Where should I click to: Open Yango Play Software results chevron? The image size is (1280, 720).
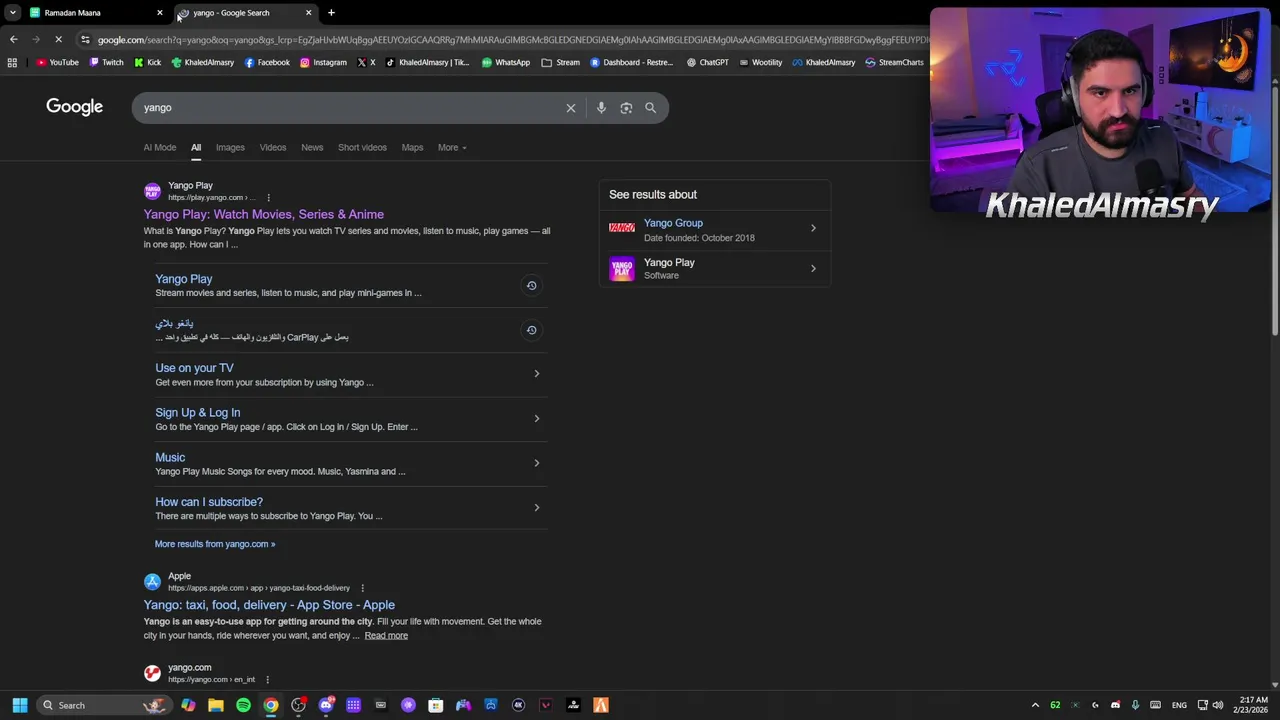coord(813,268)
